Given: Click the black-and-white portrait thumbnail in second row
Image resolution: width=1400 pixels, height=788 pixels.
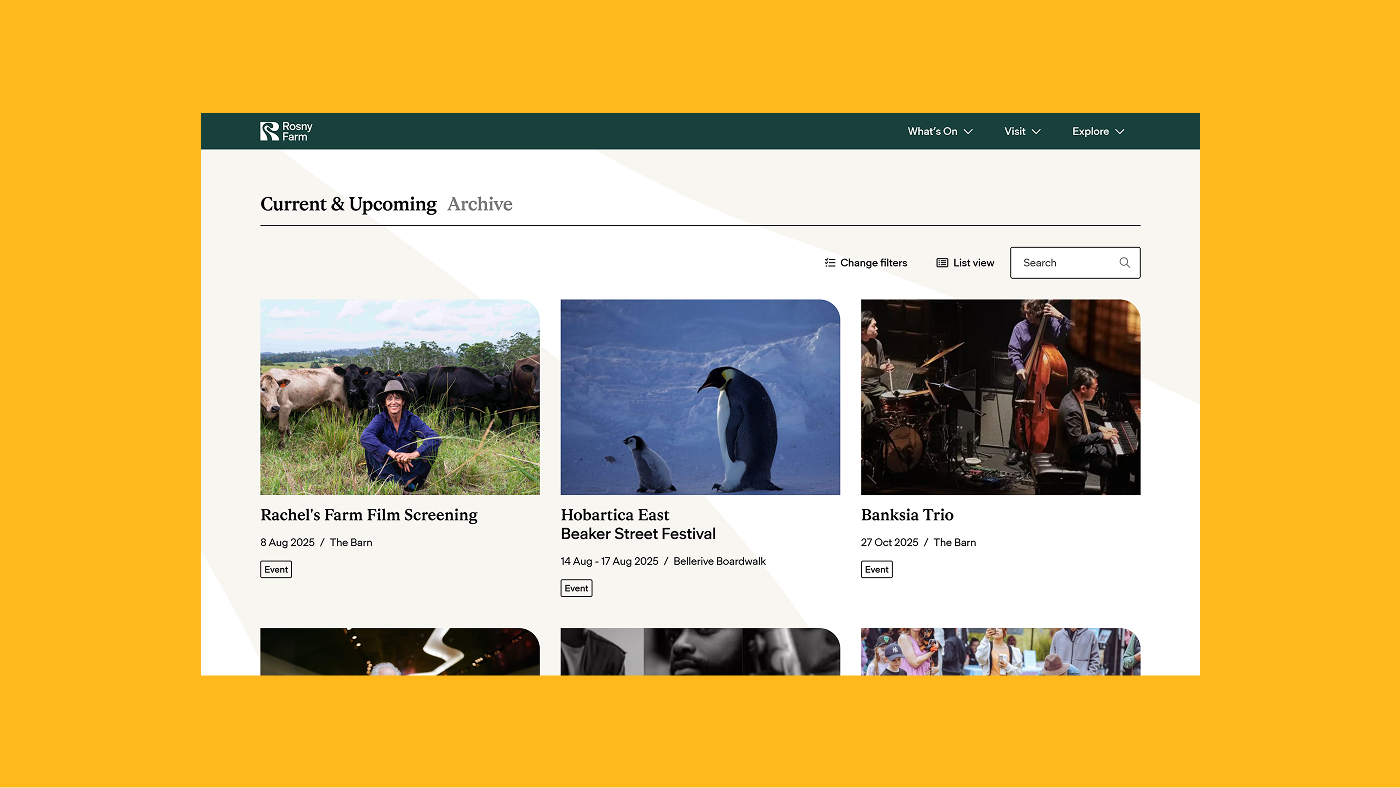Looking at the screenshot, I should pyautogui.click(x=700, y=651).
